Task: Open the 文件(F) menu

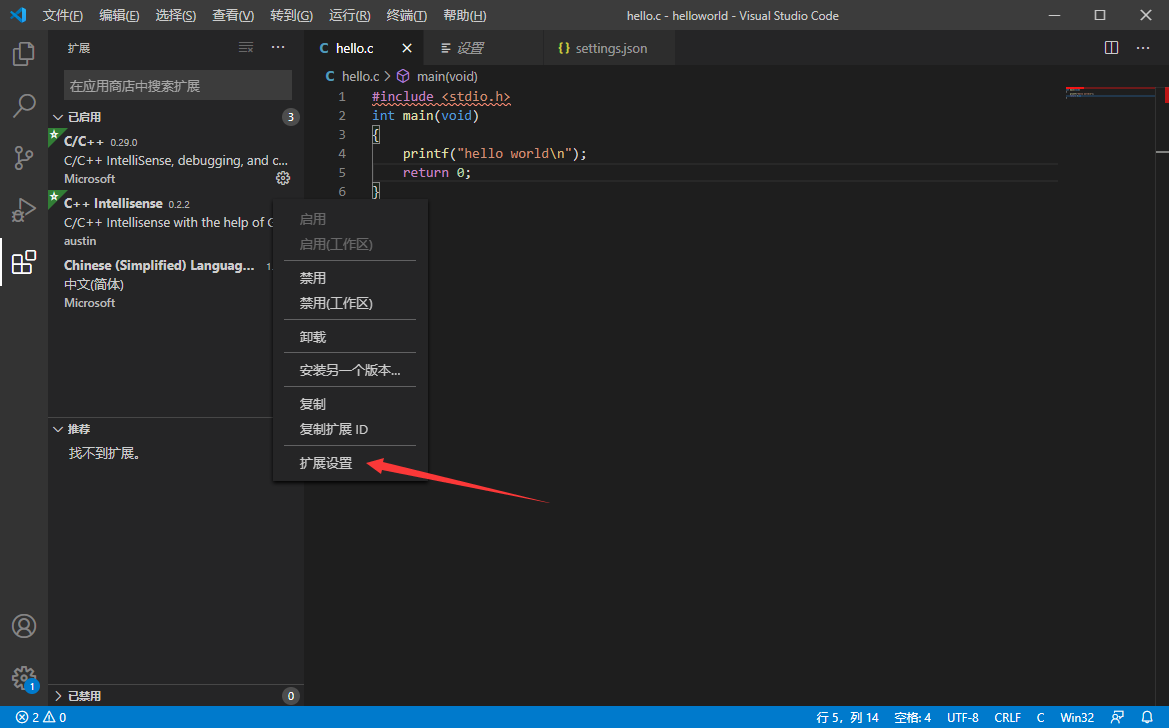Action: 63,16
